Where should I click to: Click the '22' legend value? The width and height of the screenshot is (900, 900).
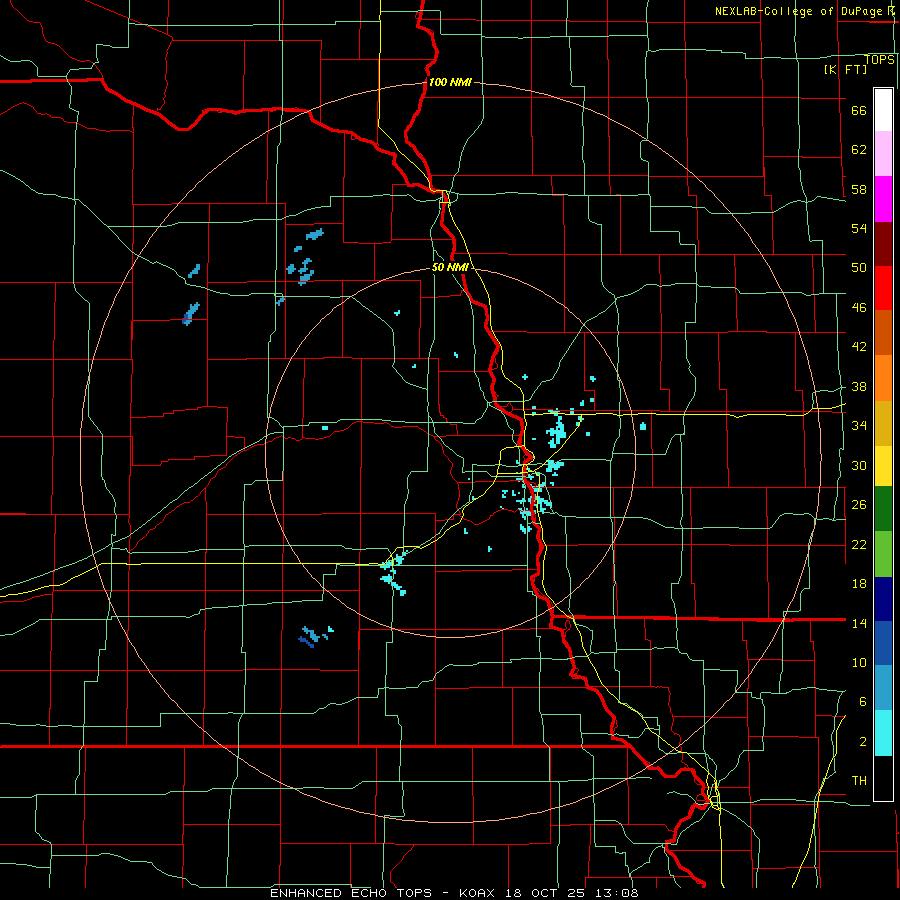[x=859, y=544]
